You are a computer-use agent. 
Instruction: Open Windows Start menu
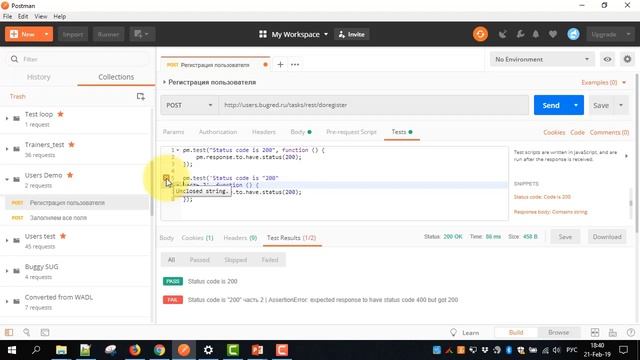(x=12, y=350)
